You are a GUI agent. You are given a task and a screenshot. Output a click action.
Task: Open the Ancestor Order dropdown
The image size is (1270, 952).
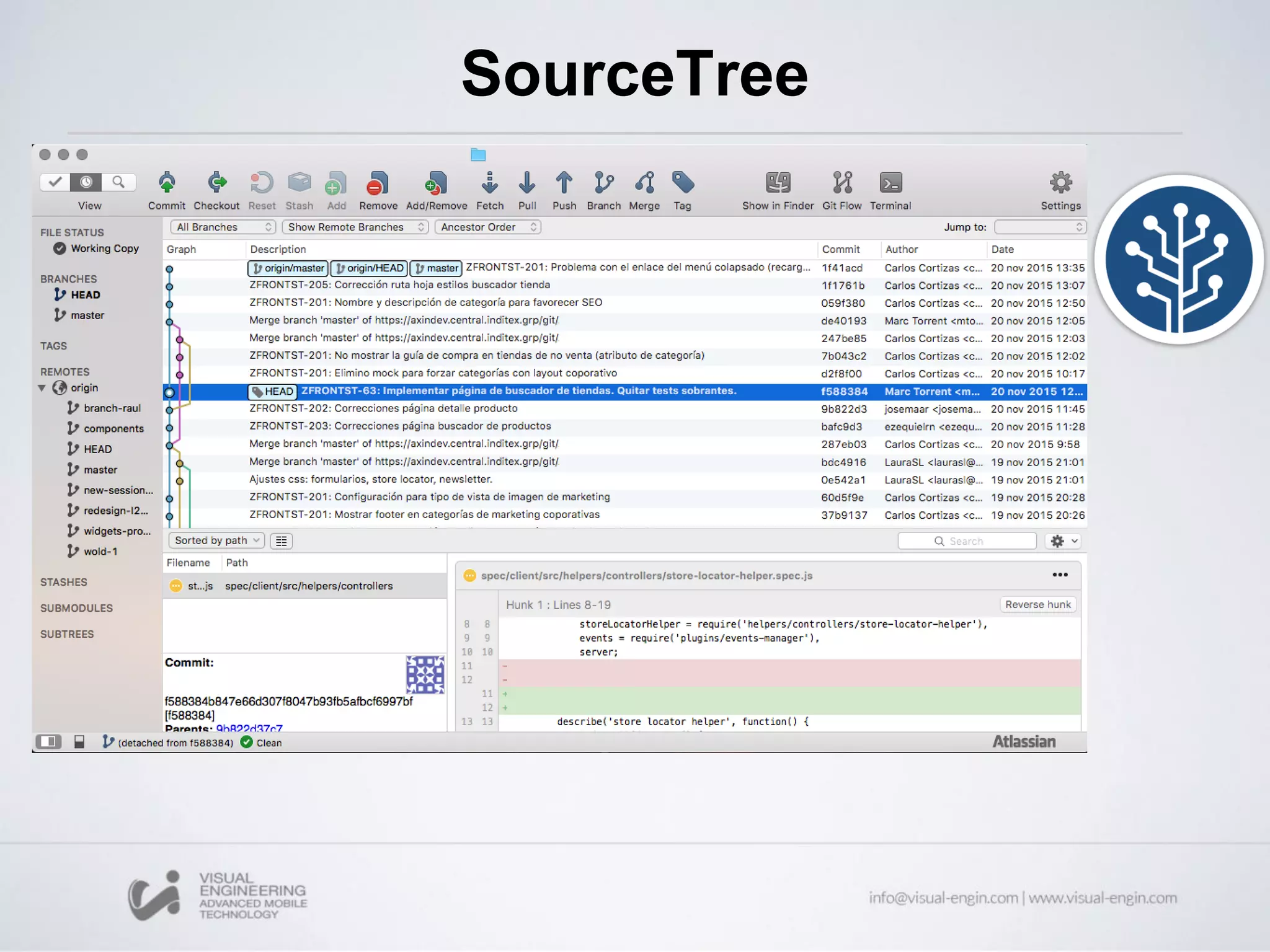point(487,227)
